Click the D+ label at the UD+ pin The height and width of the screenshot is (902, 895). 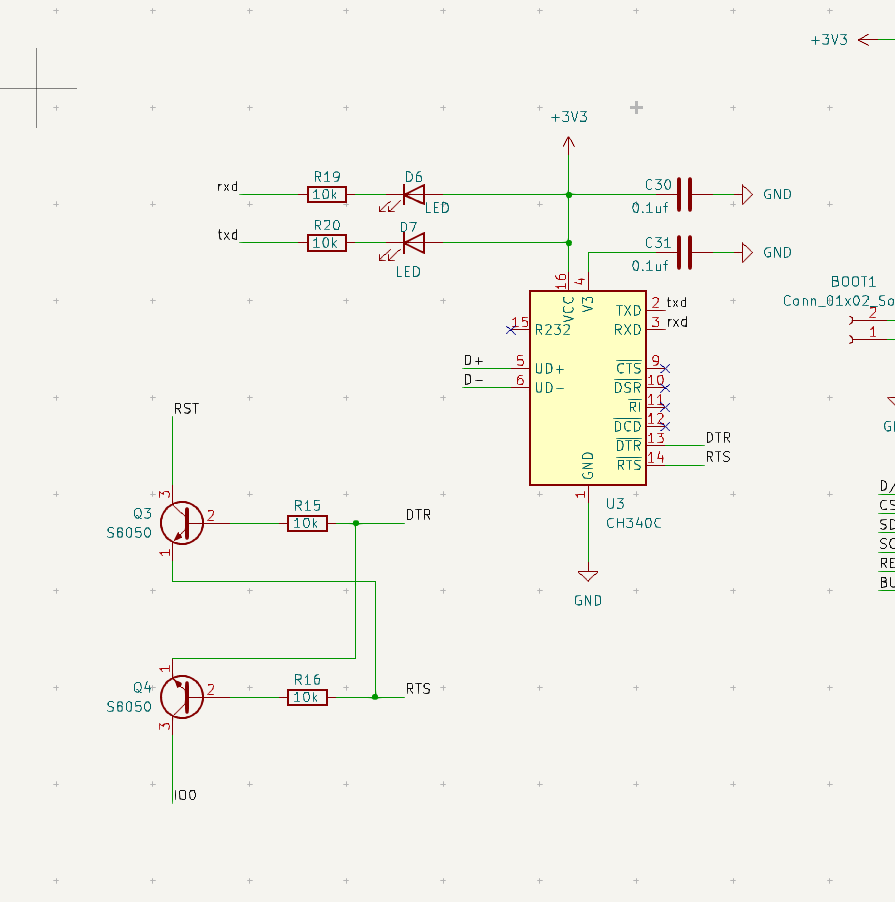coord(473,360)
